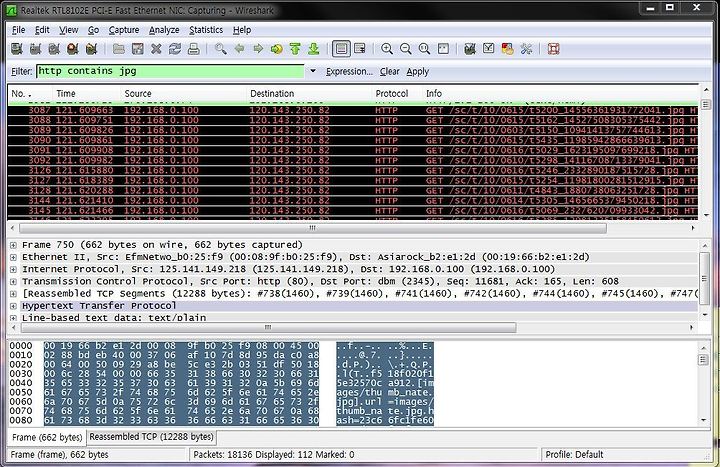This screenshot has width=720, height=467.
Task: Go back in packet history
Action: coord(239,49)
